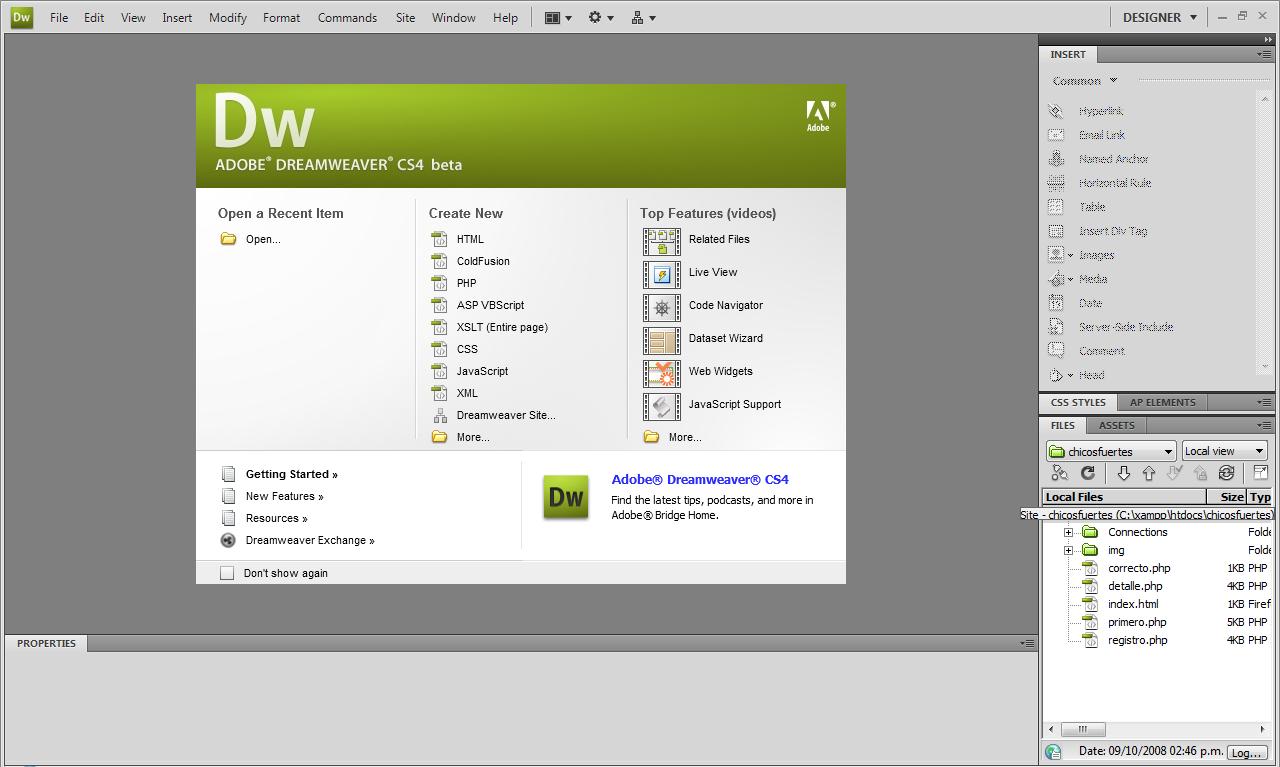
Task: Click the Files panel horizontal scrollbar thumb
Action: click(1082, 729)
